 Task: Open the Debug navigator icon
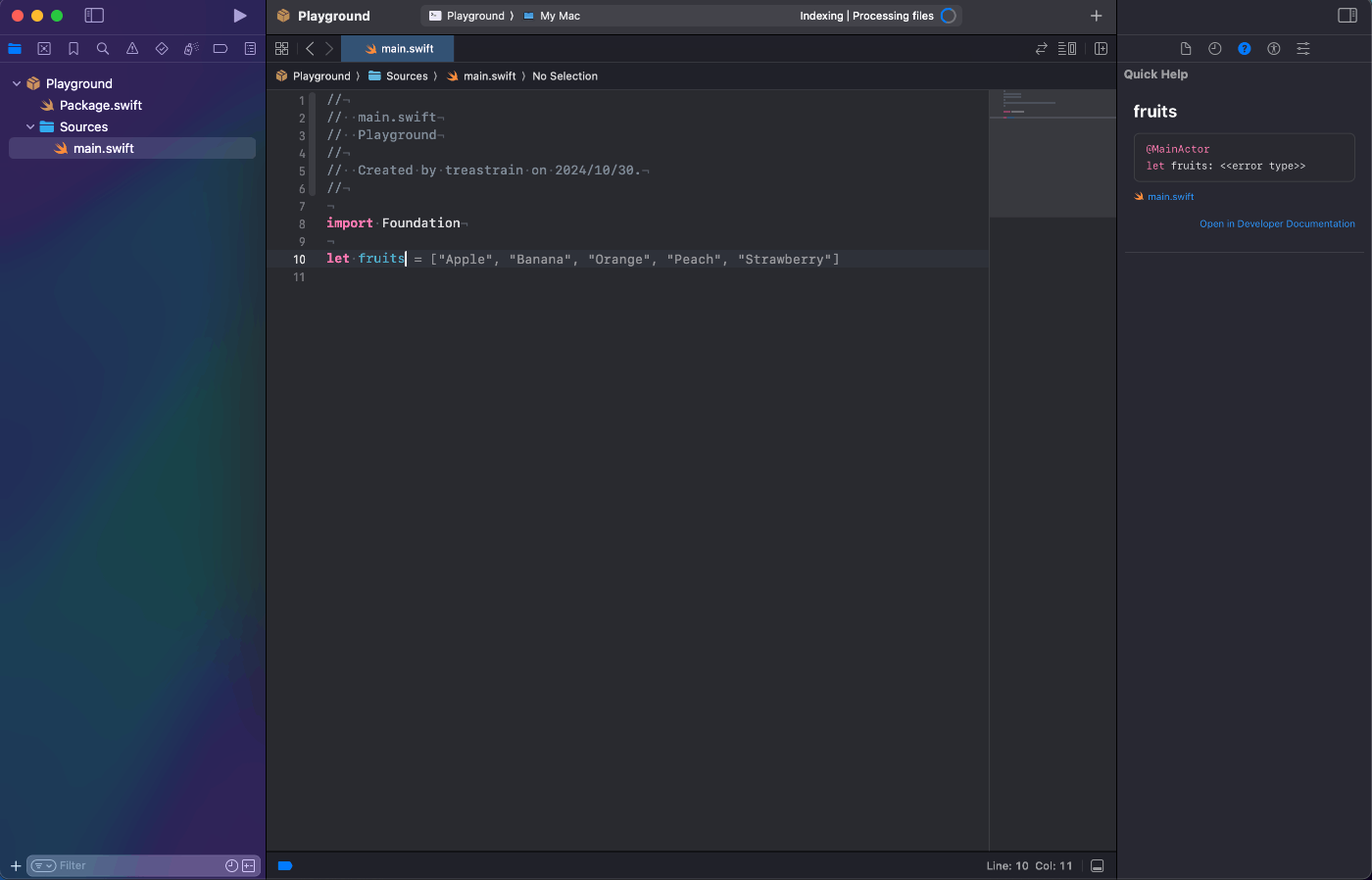191,48
